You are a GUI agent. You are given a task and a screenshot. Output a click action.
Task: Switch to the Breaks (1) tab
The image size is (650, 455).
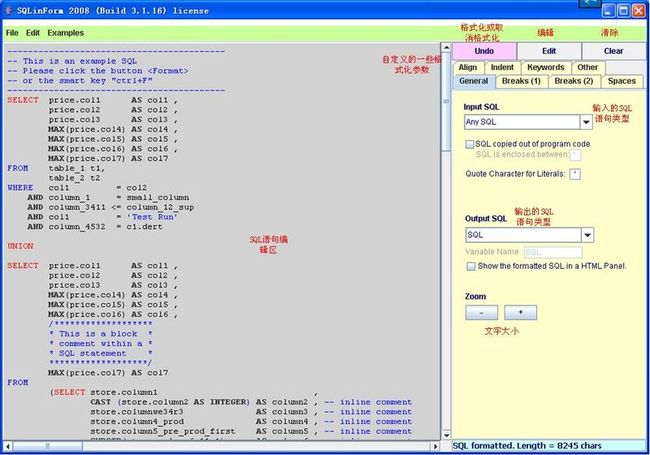click(x=521, y=81)
